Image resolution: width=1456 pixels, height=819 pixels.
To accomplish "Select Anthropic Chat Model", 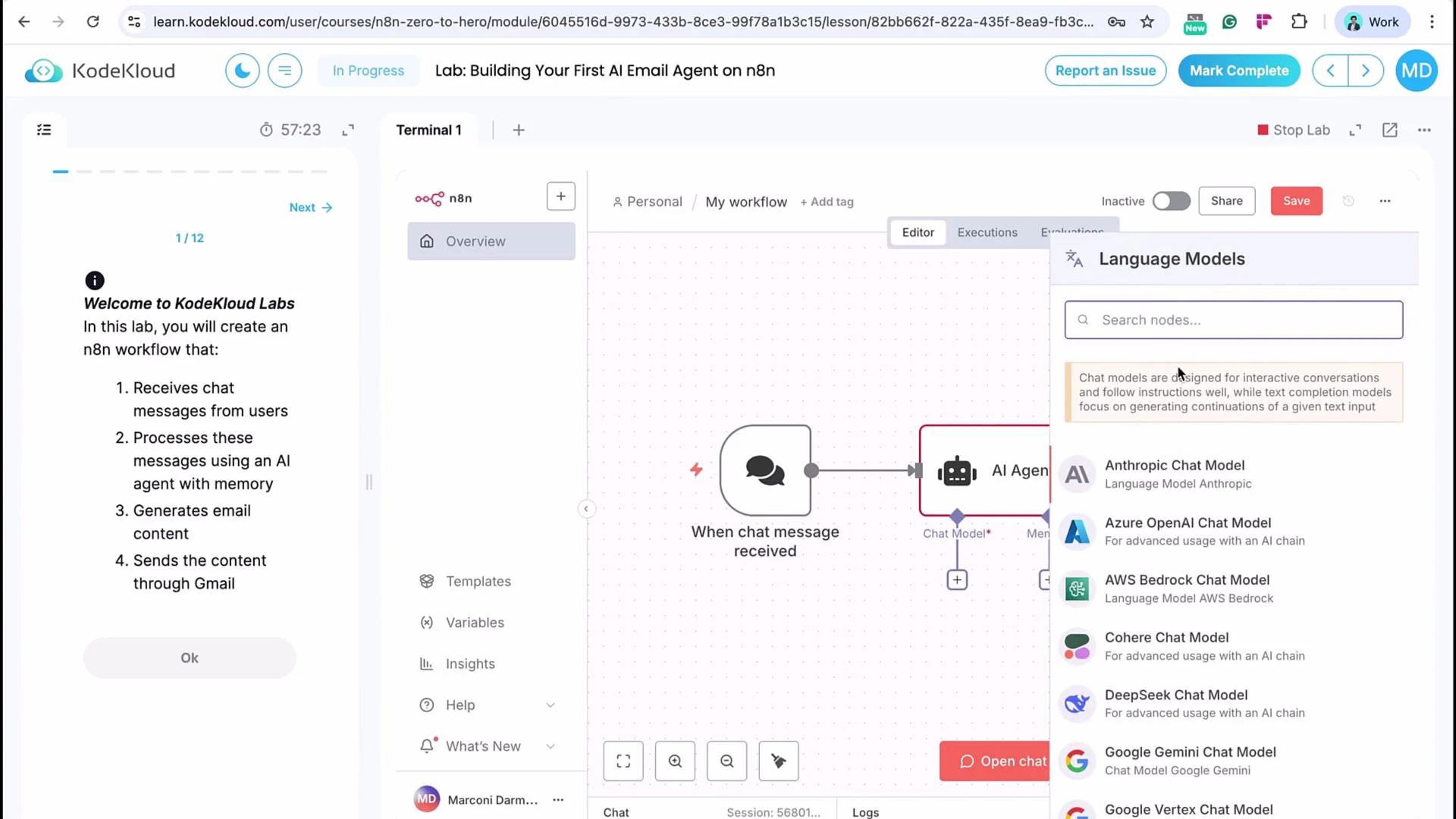I will tap(1235, 474).
